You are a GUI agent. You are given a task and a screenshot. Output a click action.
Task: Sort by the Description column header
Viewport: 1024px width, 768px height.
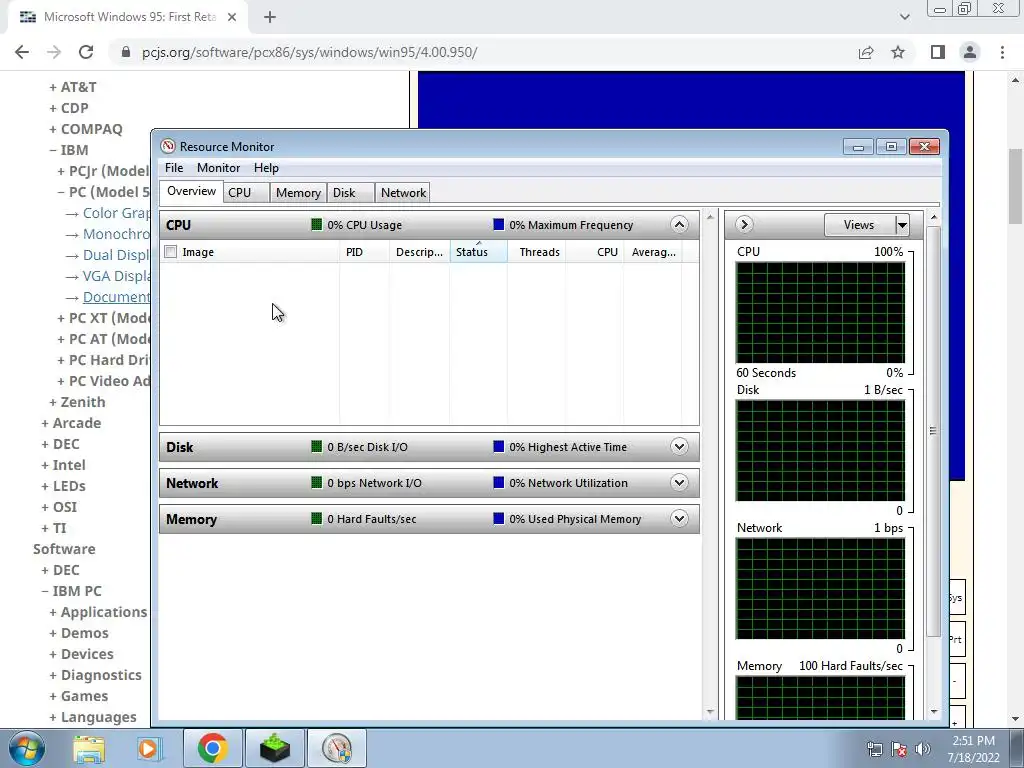click(419, 252)
